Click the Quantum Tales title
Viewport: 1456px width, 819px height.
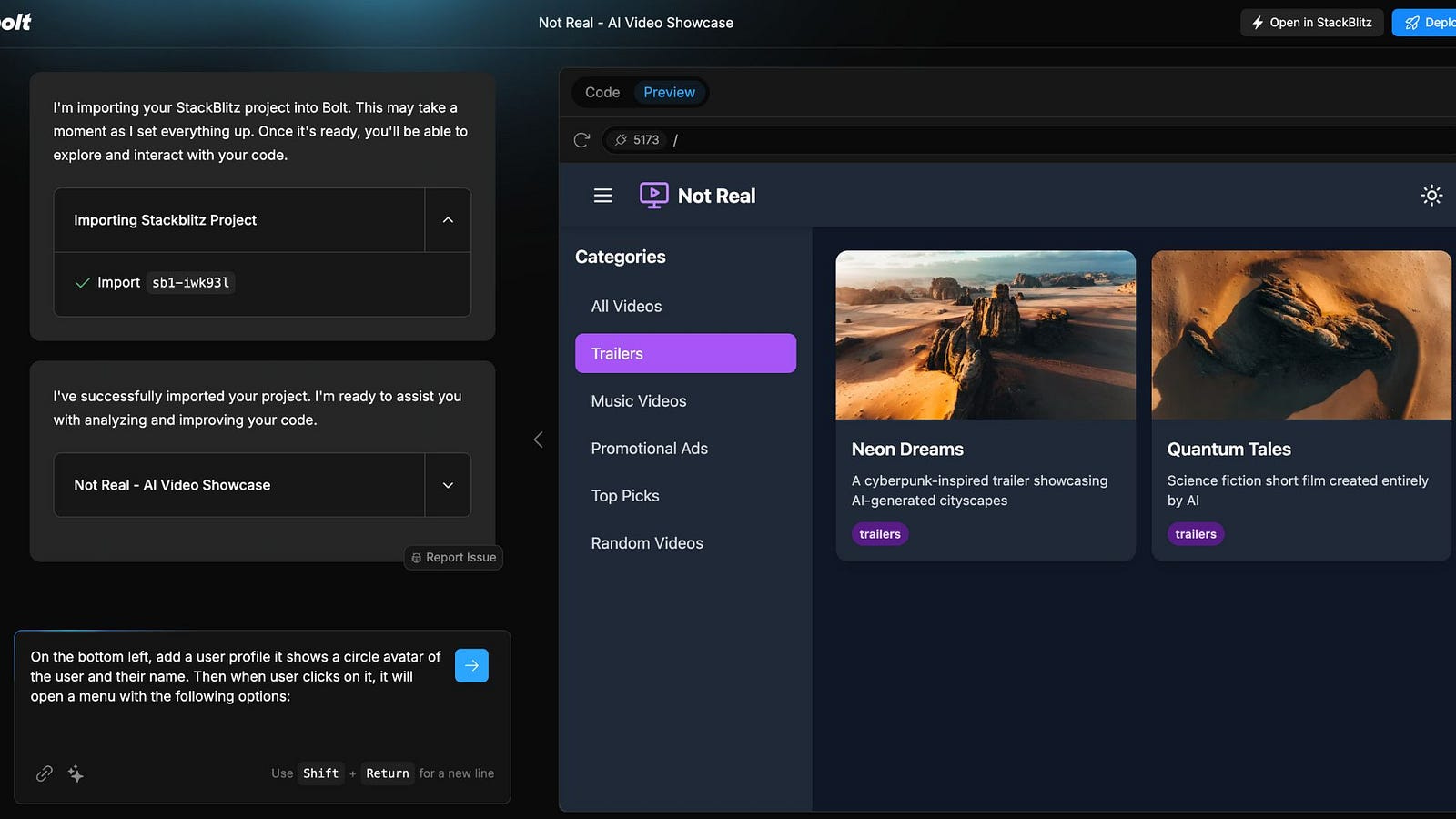(x=1229, y=450)
